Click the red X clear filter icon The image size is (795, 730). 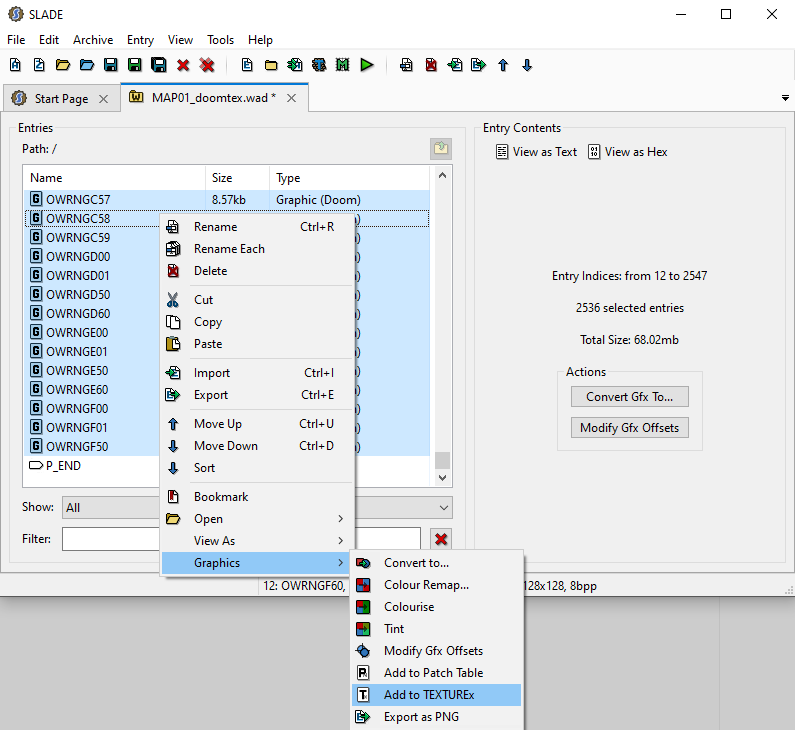coord(441,539)
